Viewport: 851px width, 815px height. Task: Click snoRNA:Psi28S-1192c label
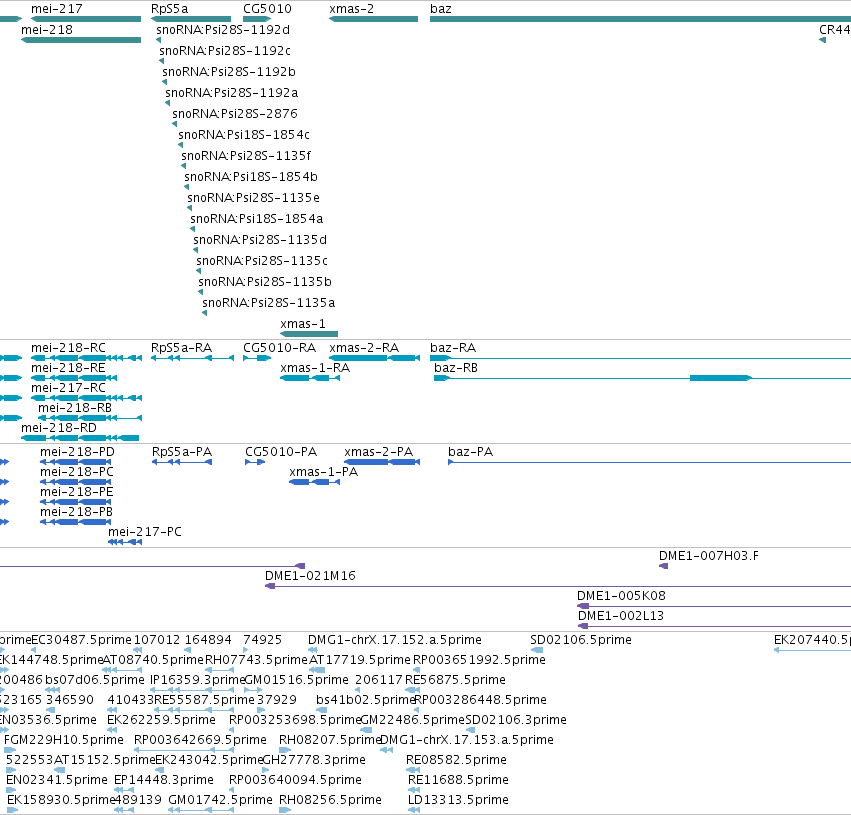pyautogui.click(x=225, y=51)
